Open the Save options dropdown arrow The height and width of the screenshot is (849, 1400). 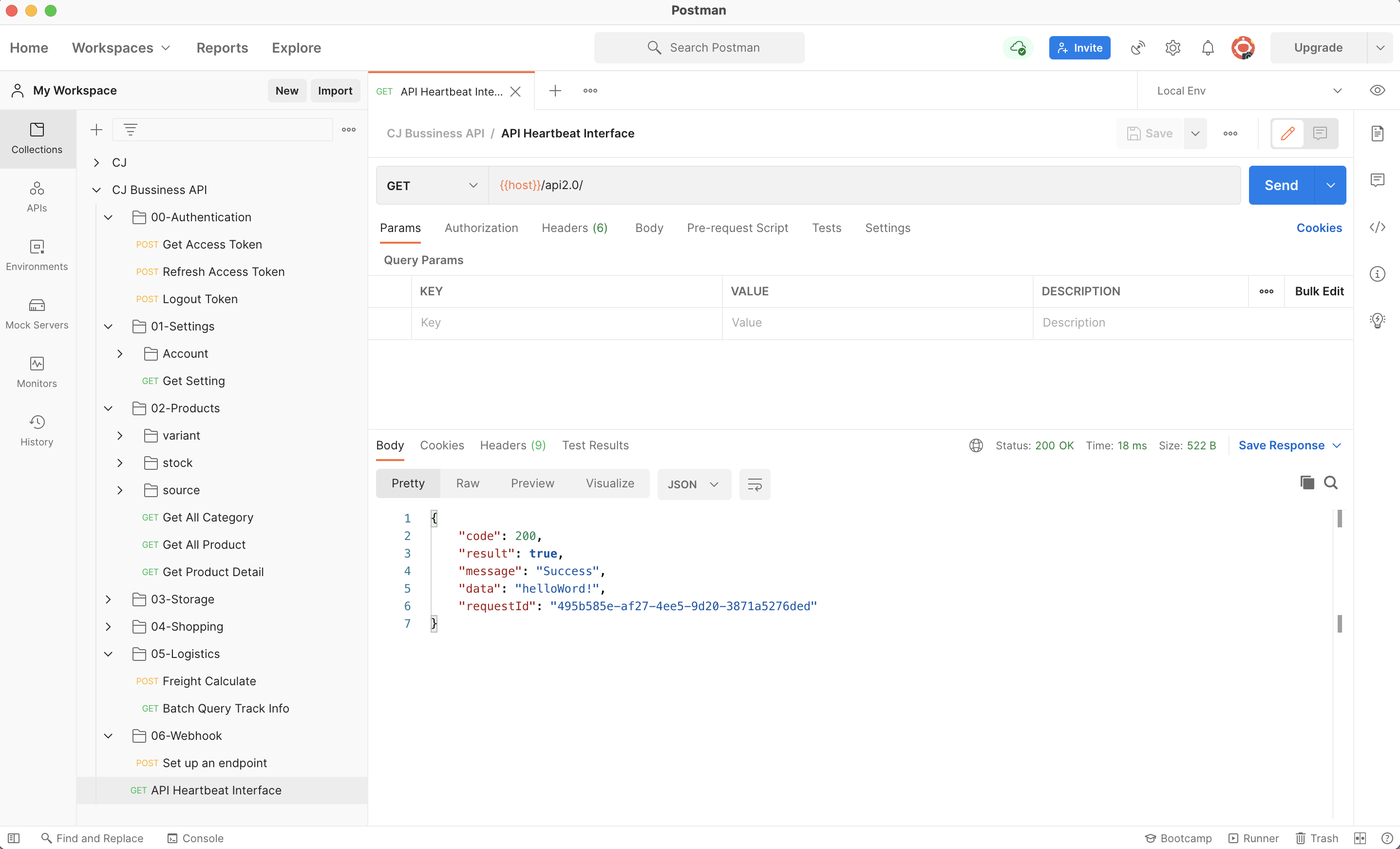(1195, 134)
